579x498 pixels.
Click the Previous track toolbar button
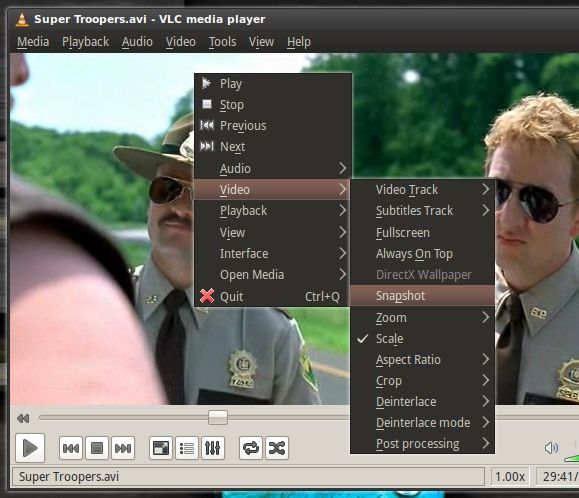71,448
